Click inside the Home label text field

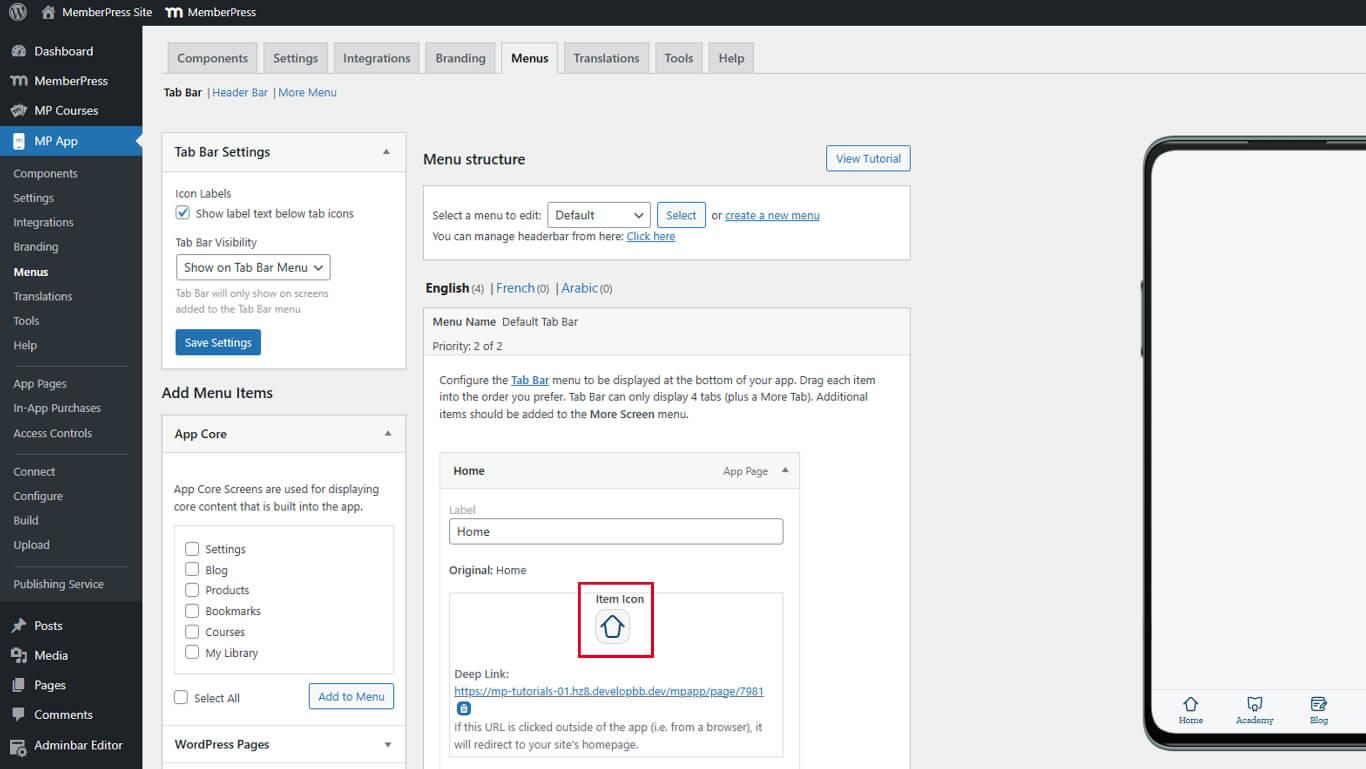point(616,532)
